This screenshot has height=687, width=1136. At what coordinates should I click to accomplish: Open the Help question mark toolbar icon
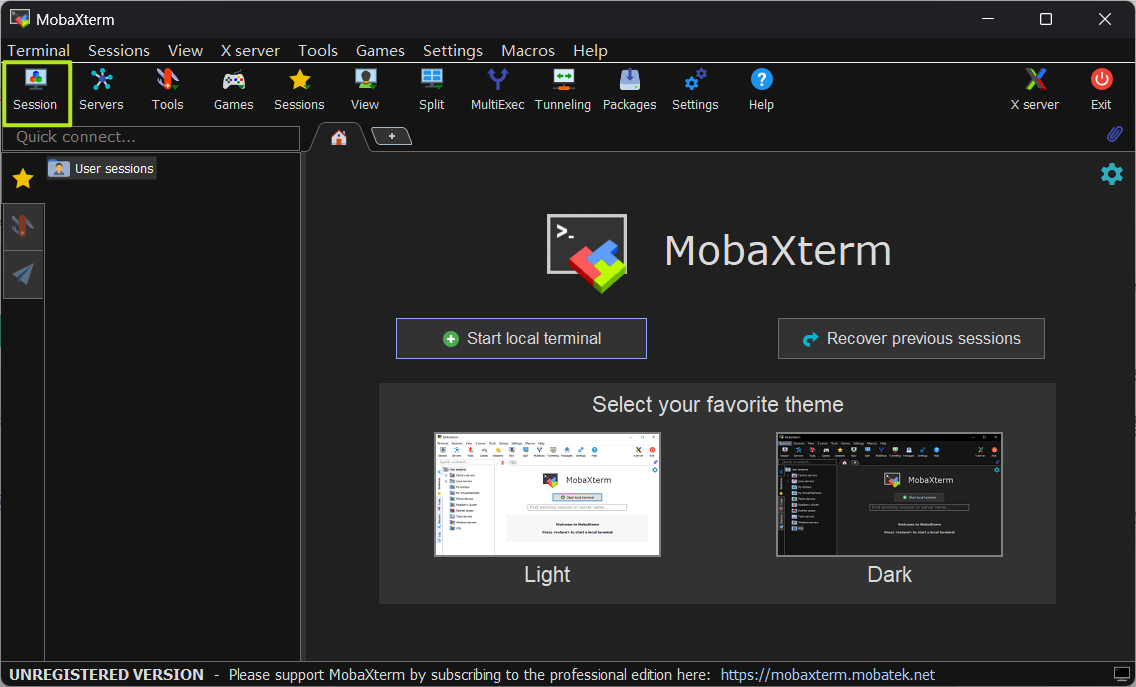761,91
